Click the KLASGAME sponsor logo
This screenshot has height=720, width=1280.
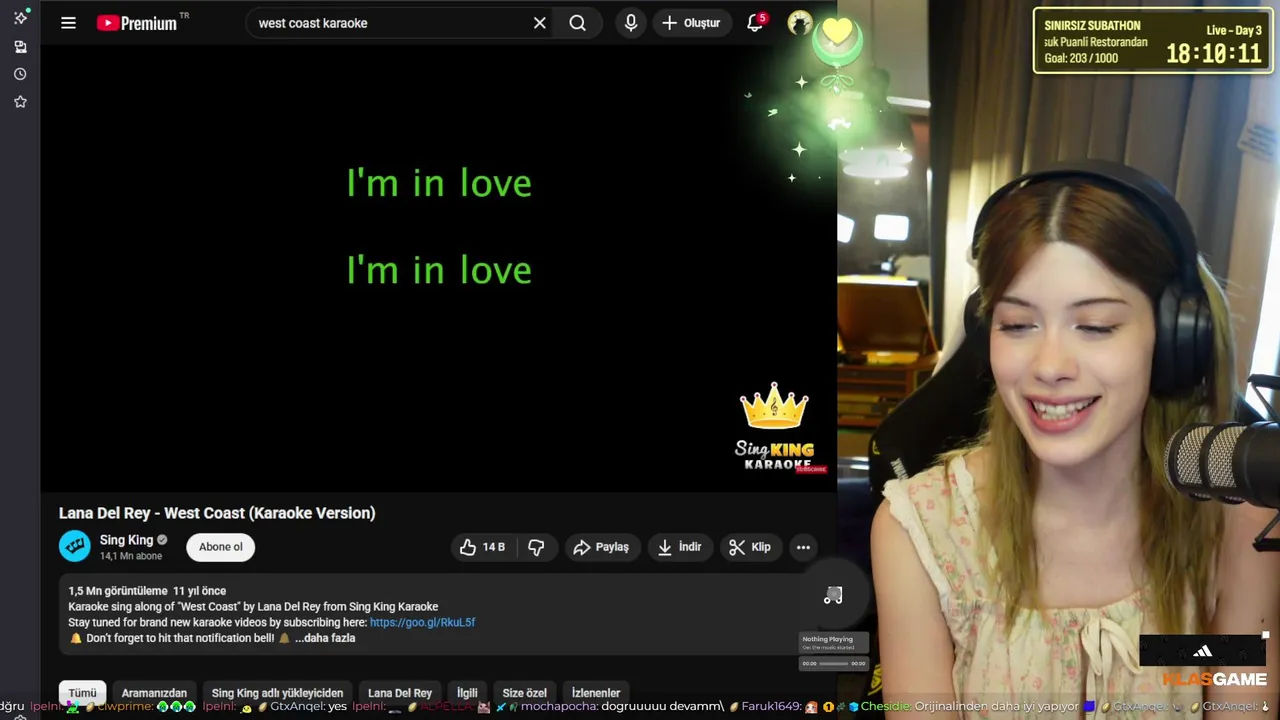[x=1214, y=679]
